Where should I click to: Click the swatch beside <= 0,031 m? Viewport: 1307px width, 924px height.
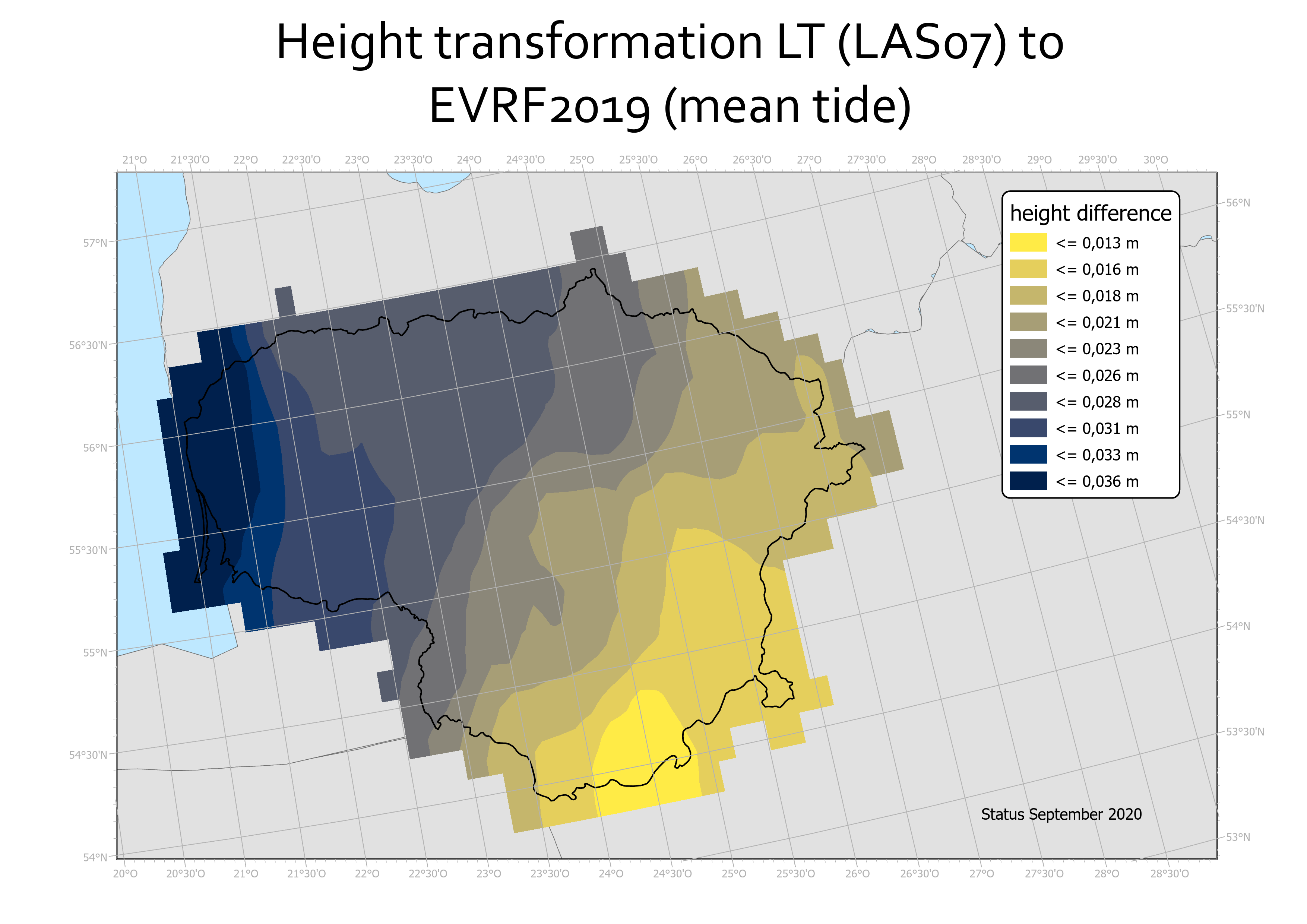click(x=1028, y=428)
